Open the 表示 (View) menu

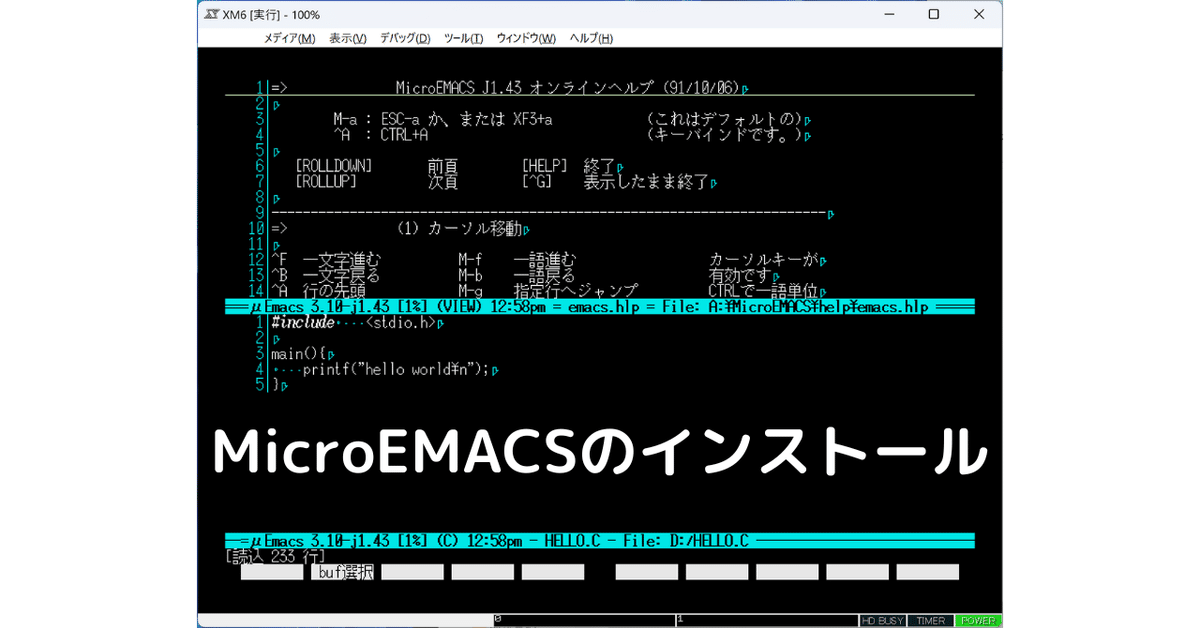pos(347,37)
